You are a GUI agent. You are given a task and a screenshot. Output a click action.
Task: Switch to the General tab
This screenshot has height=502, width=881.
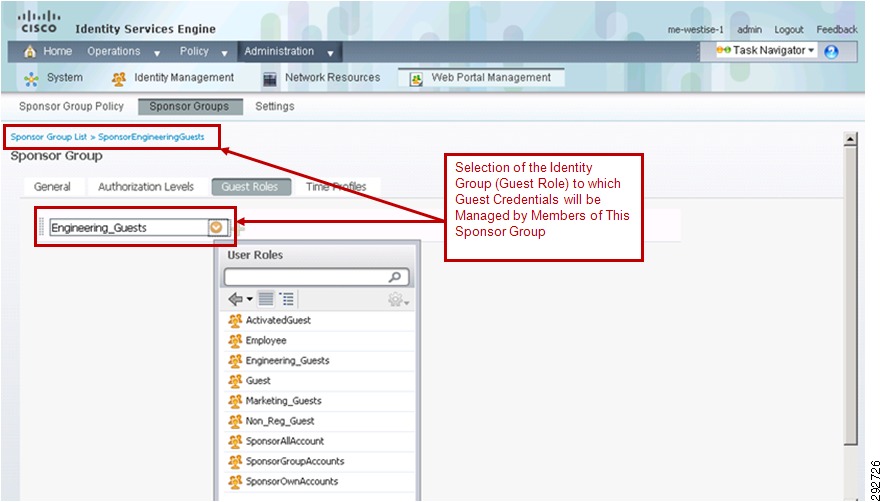52,187
